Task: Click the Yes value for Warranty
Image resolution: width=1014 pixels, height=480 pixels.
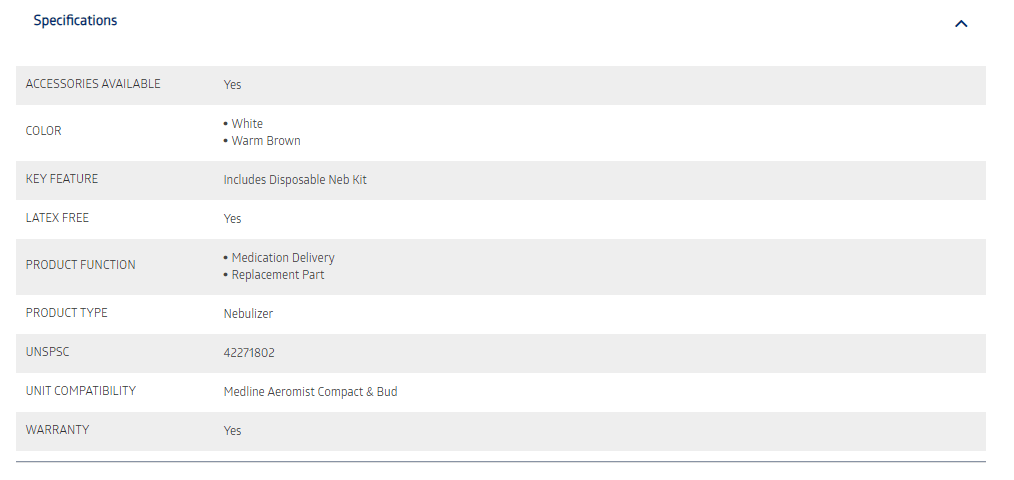Action: (232, 431)
